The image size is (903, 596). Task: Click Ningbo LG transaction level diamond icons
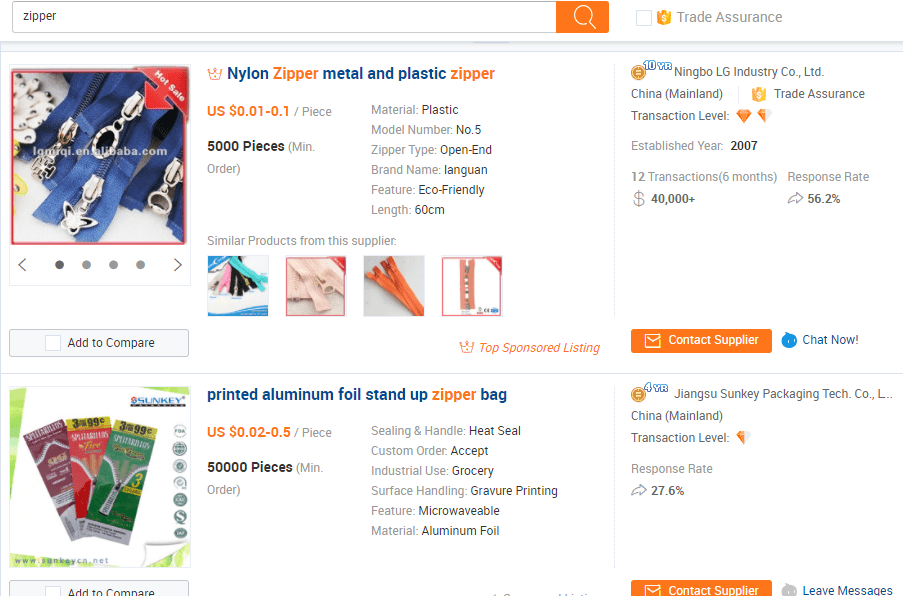tap(753, 116)
